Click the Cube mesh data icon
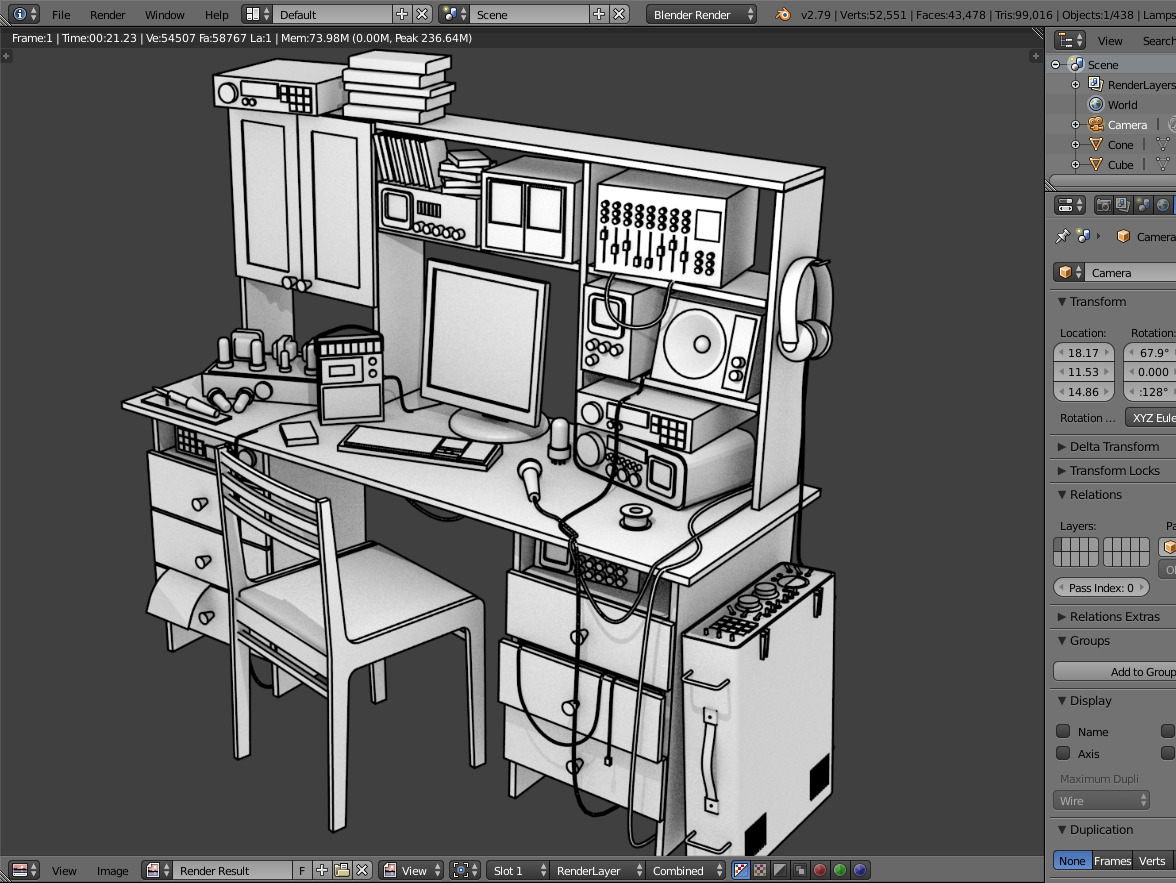This screenshot has width=1176, height=883. coord(1162,164)
